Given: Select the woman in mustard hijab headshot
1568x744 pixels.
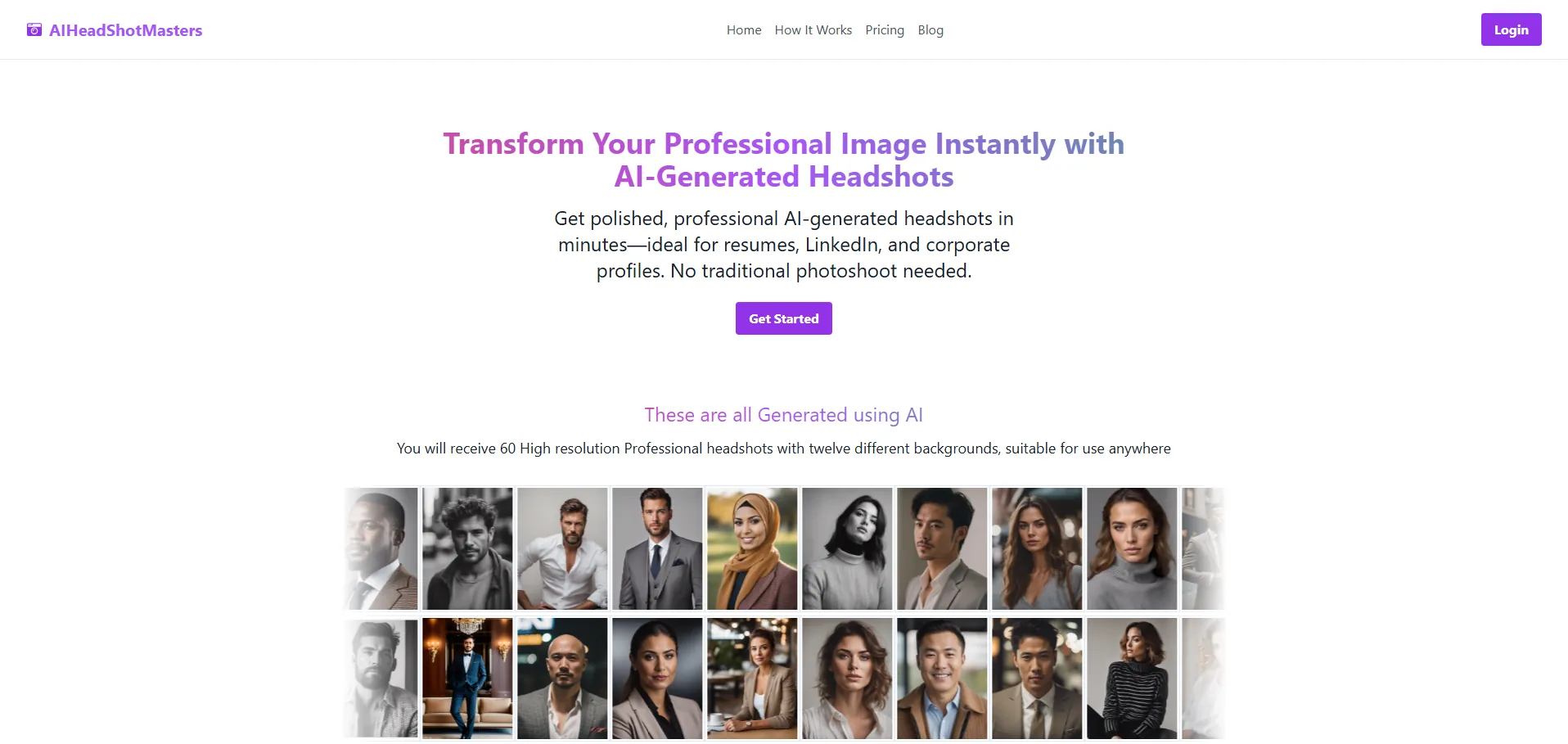Looking at the screenshot, I should tap(752, 548).
